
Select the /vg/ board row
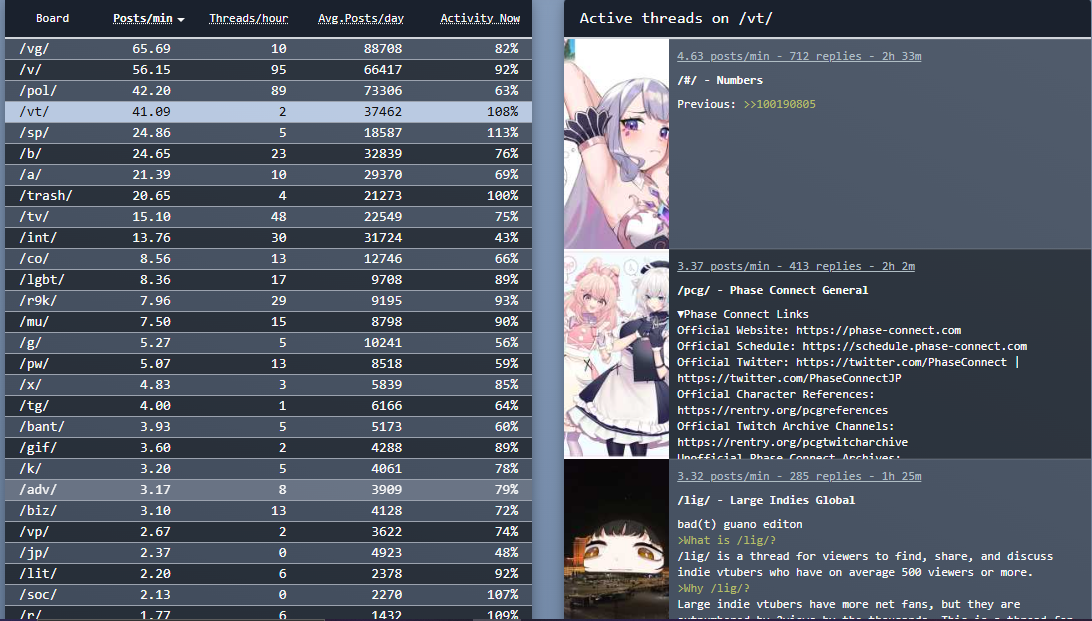coord(267,49)
